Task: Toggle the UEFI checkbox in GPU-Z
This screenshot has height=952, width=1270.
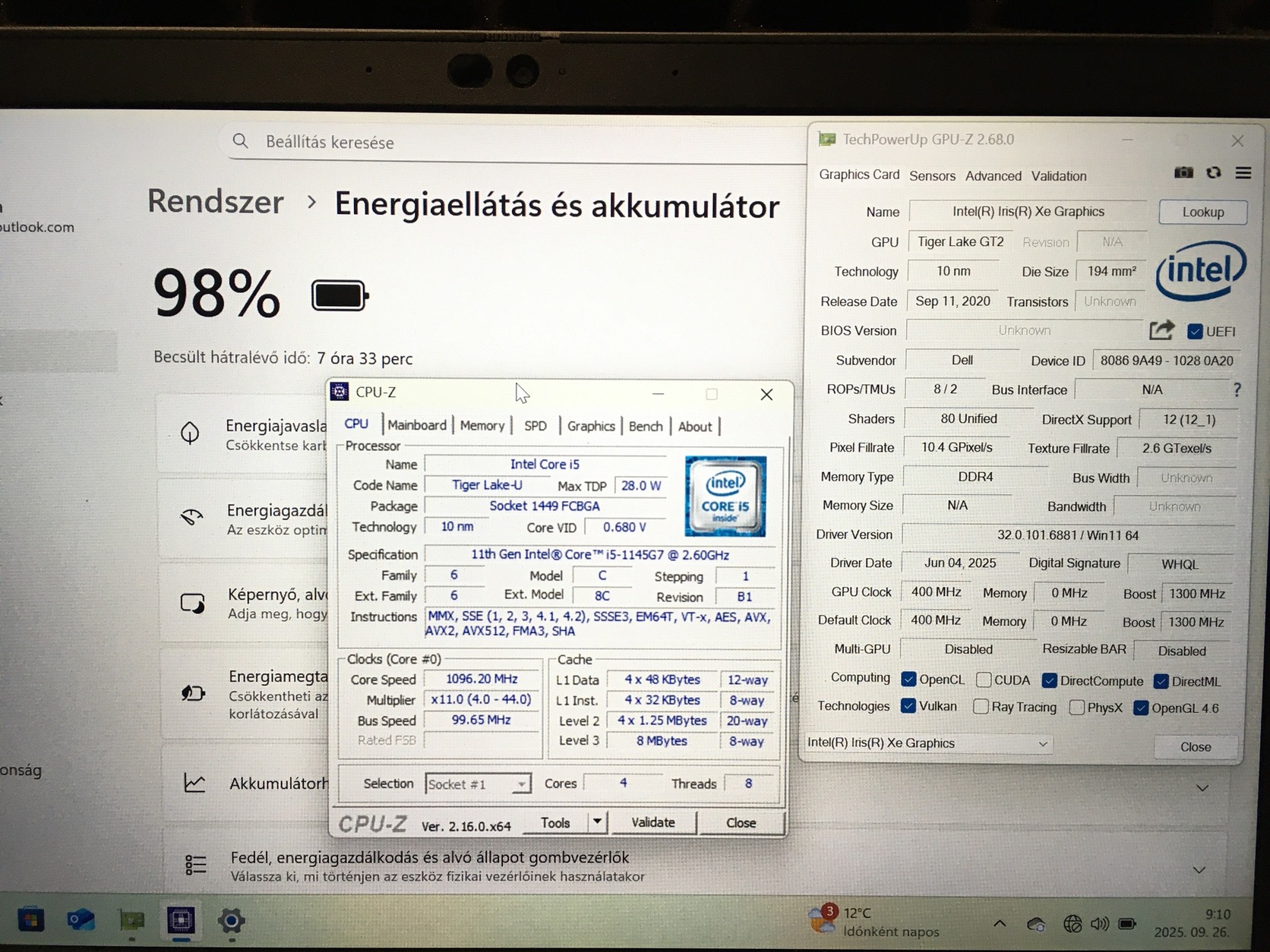Action: pyautogui.click(x=1196, y=331)
